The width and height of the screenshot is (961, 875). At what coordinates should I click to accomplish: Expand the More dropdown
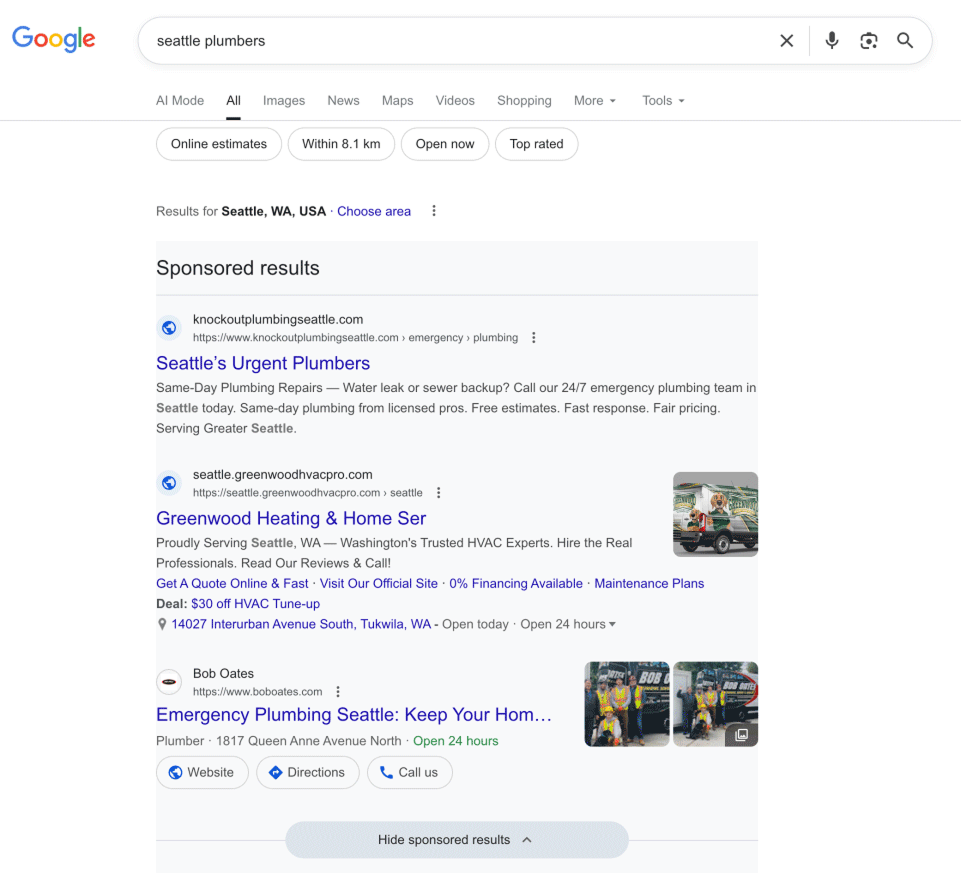[x=594, y=100]
